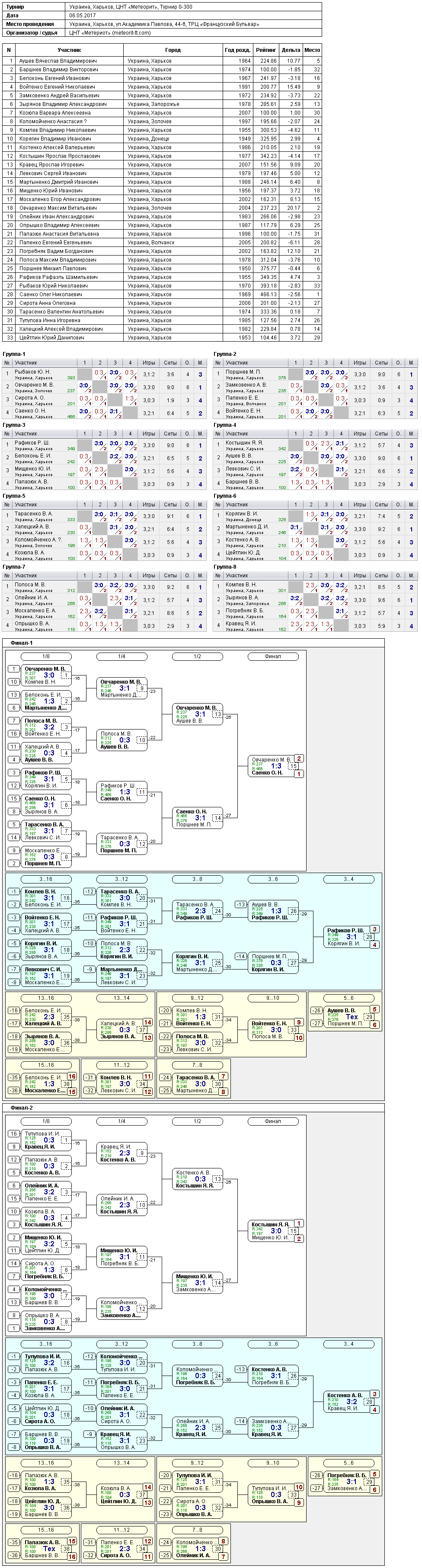
Task: Click 'Рафиков Р. Ш.' in Группа-3 table
Action: click(32, 442)
